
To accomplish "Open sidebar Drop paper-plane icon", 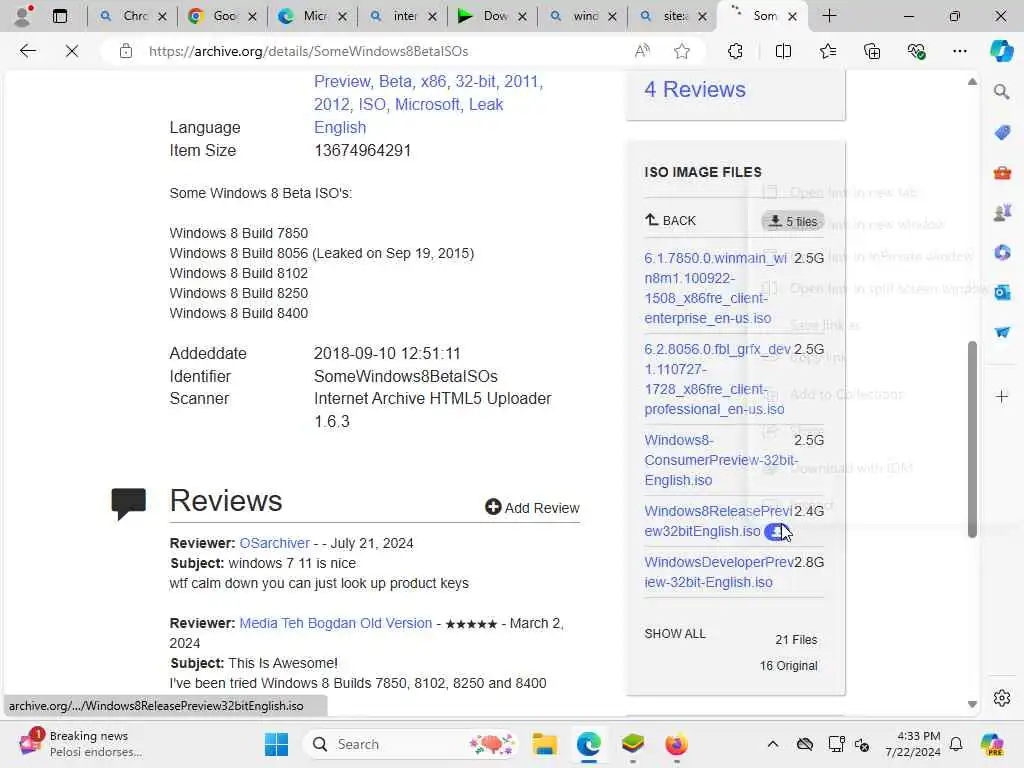I will pos(1002,332).
